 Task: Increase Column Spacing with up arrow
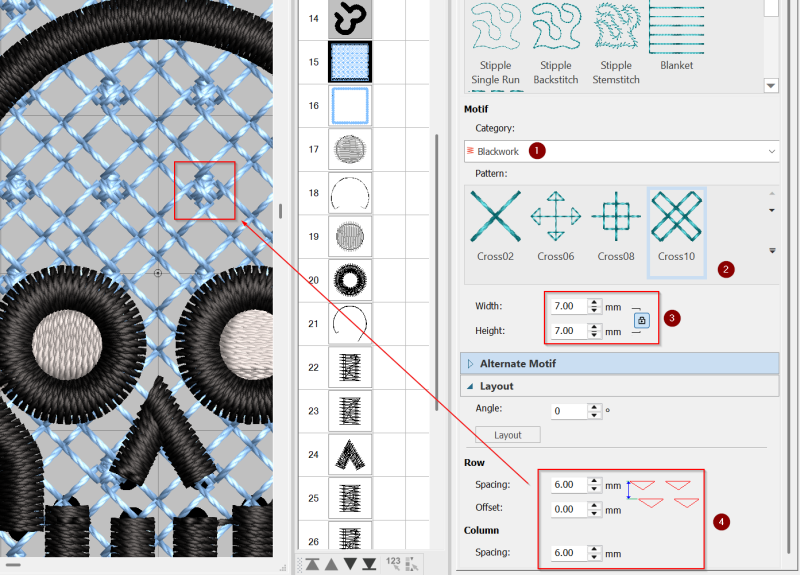point(594,549)
